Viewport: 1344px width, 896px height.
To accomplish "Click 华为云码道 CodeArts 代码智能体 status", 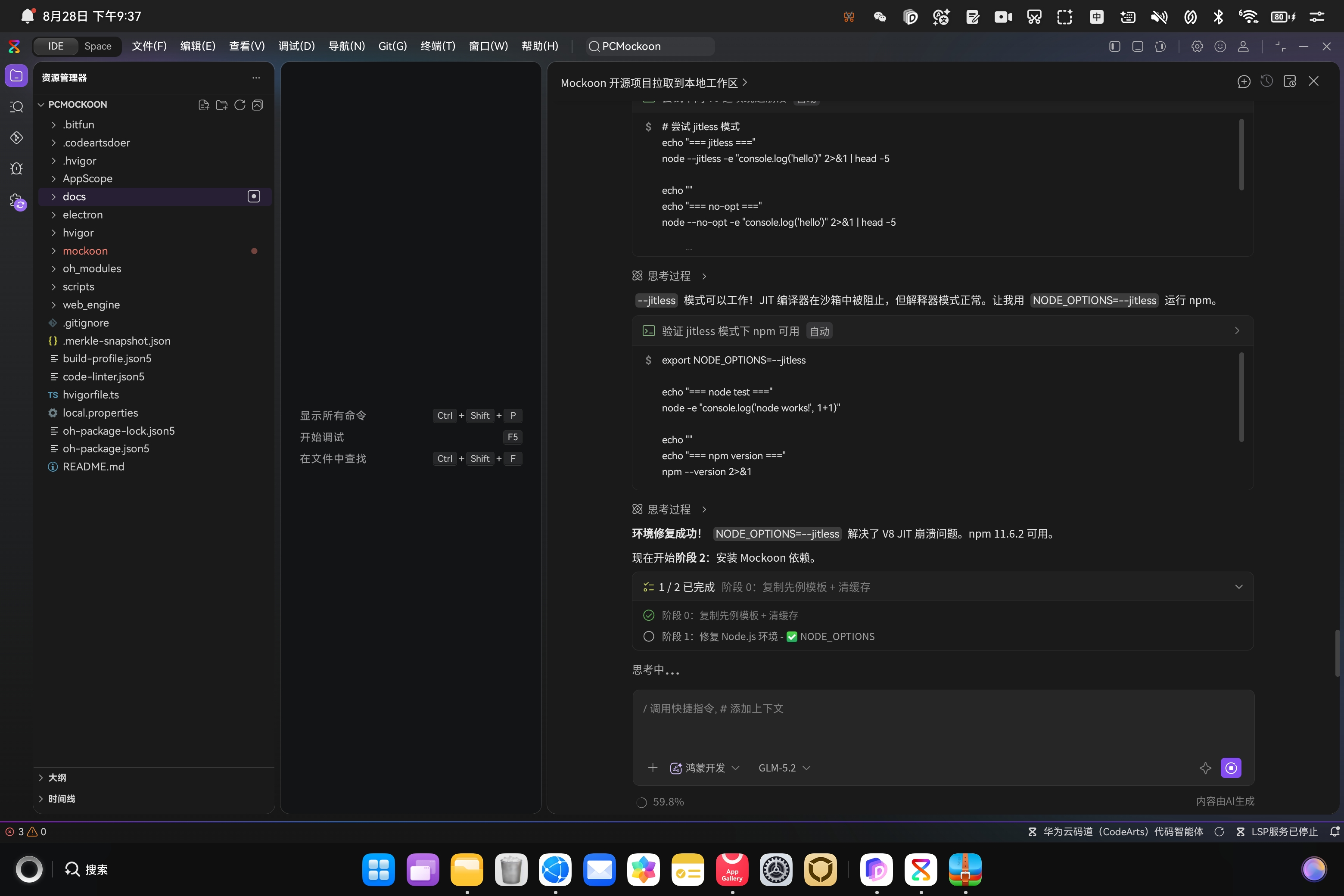I will pos(1116,831).
